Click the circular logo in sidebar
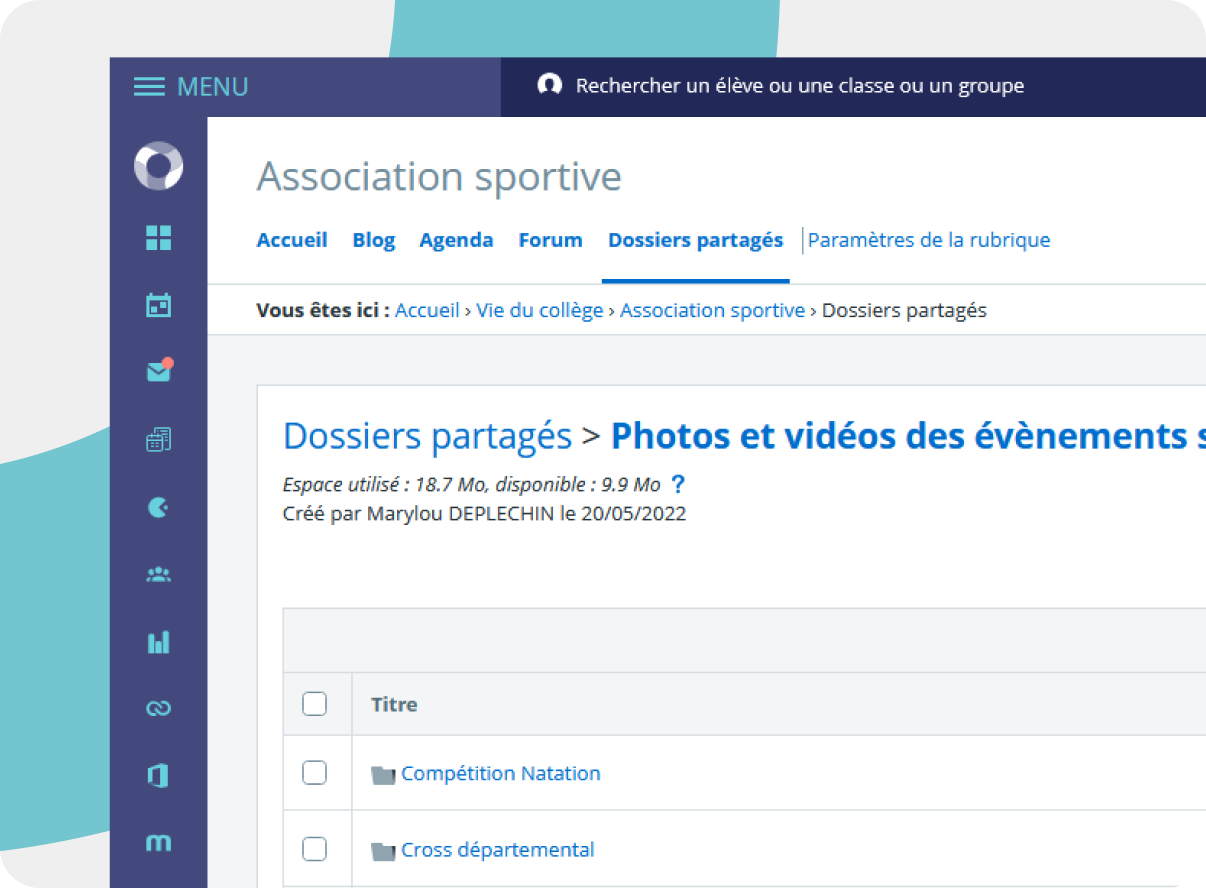The image size is (1206, 888). tap(158, 166)
